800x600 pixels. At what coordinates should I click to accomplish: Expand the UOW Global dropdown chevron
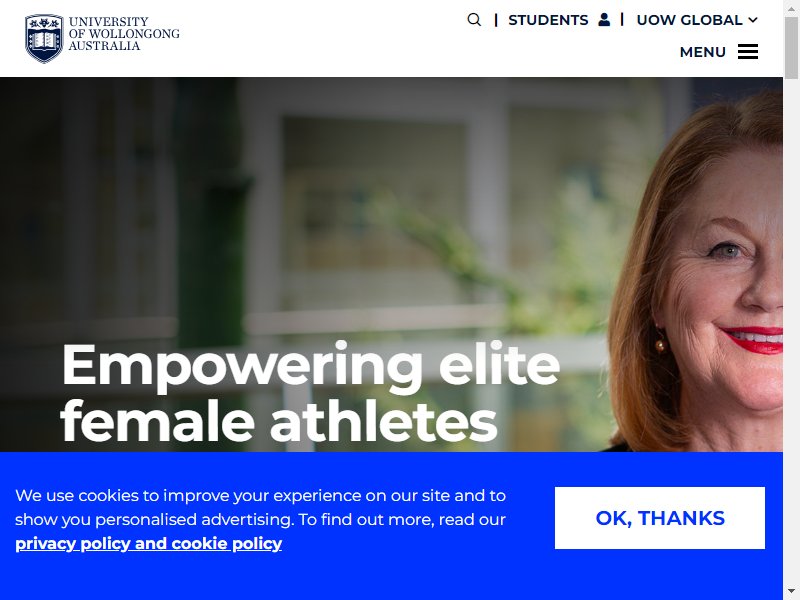(x=753, y=20)
